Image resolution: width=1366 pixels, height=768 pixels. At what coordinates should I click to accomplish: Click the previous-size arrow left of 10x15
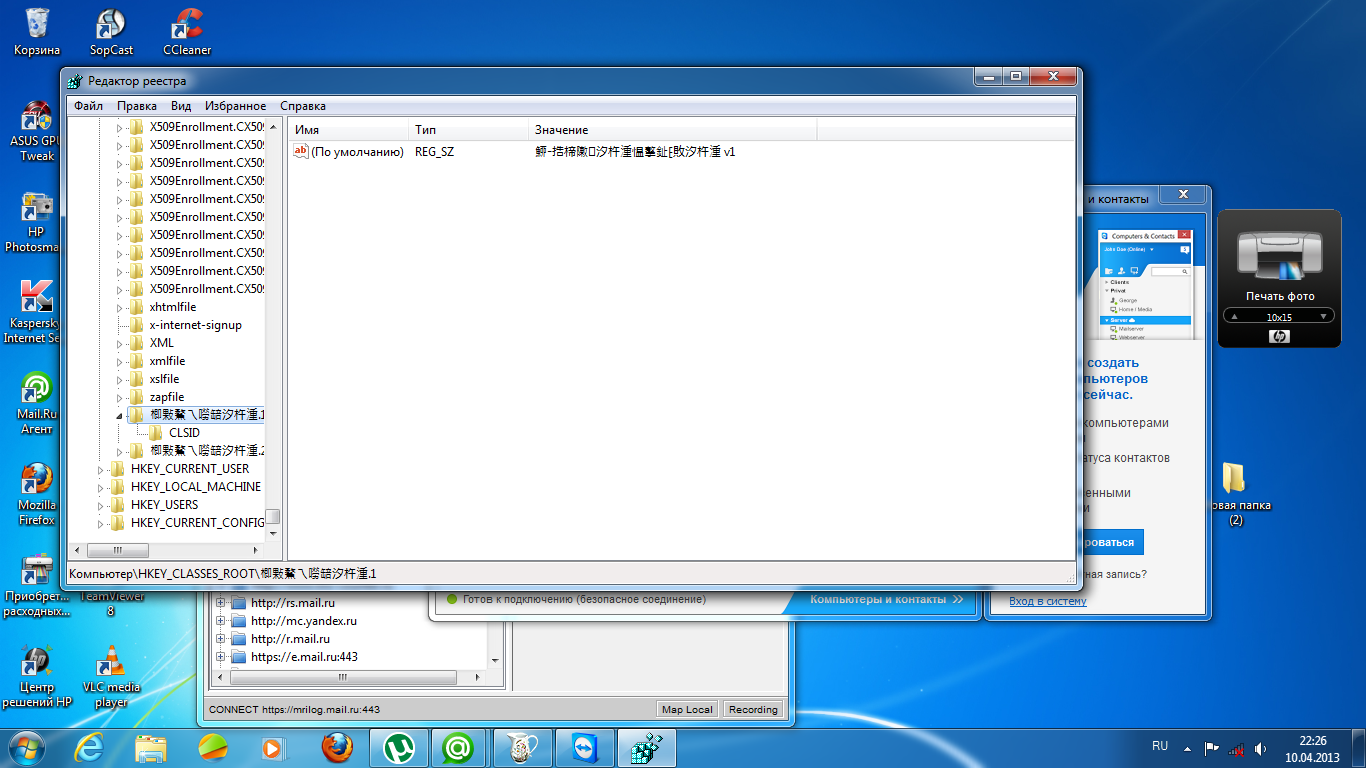tap(1234, 316)
